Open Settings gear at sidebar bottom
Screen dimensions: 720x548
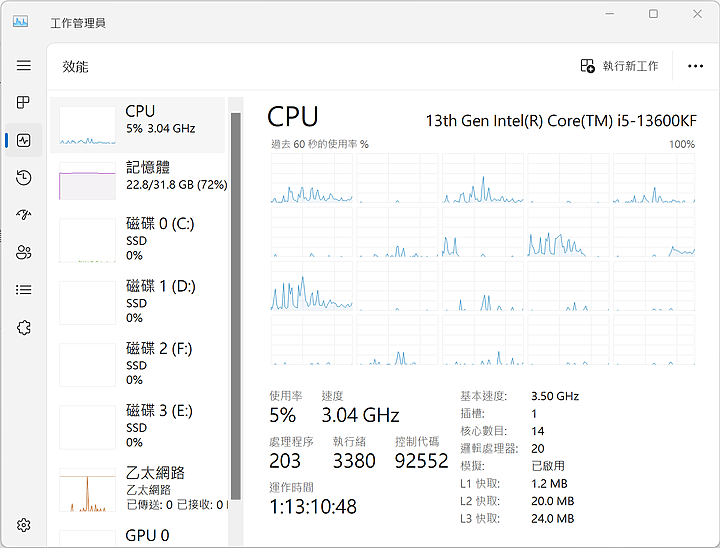pyautogui.click(x=24, y=525)
